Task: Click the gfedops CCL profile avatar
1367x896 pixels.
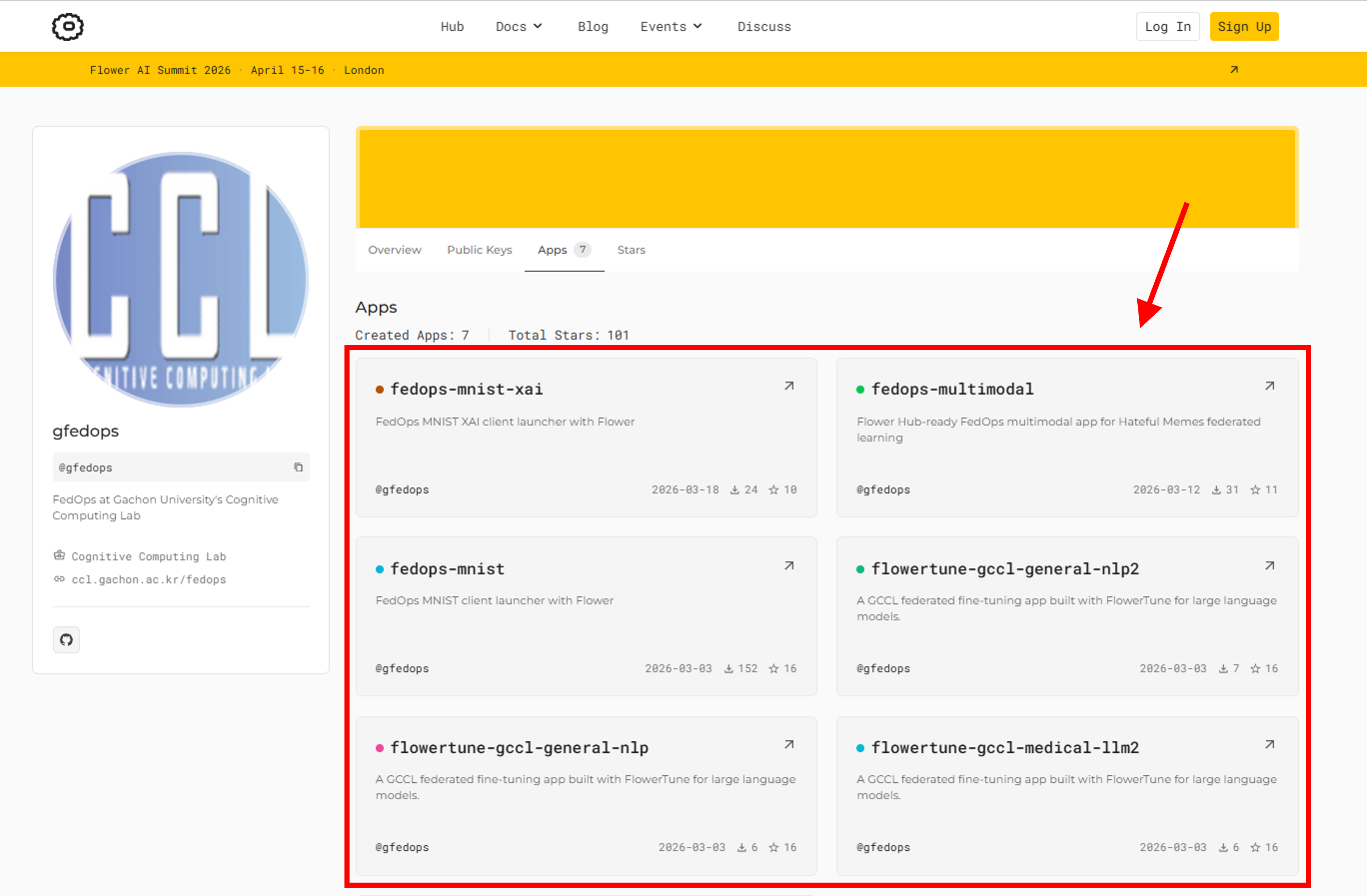Action: (x=181, y=279)
